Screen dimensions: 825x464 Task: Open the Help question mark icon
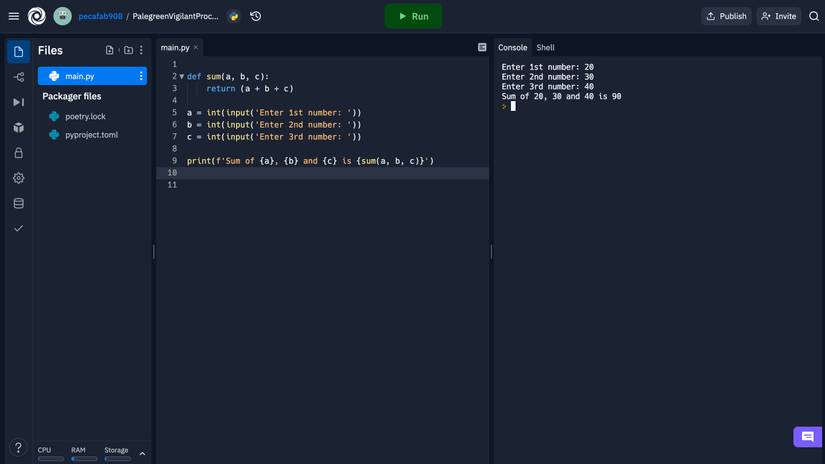coord(18,447)
